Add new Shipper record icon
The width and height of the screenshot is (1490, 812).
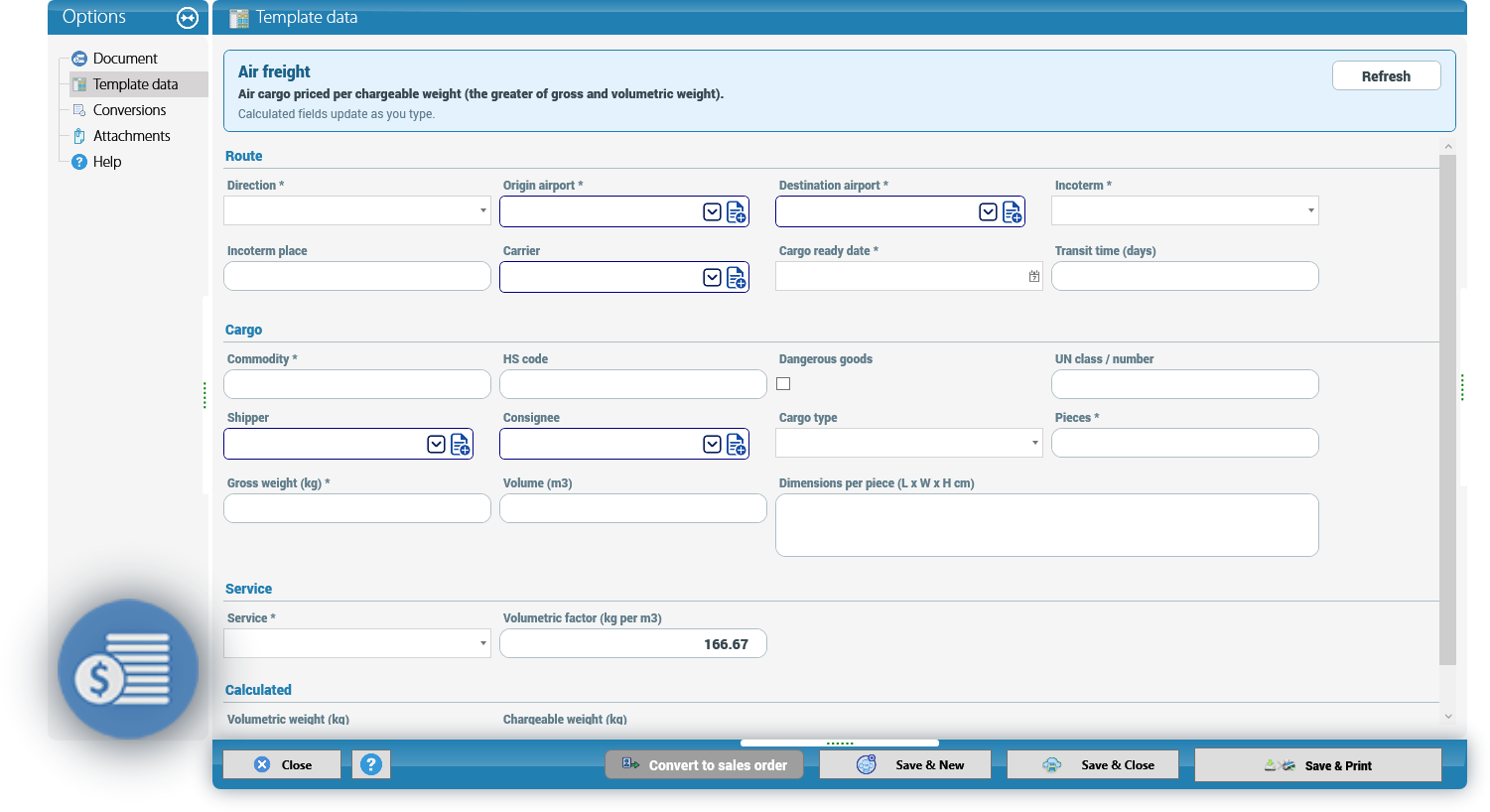point(460,444)
